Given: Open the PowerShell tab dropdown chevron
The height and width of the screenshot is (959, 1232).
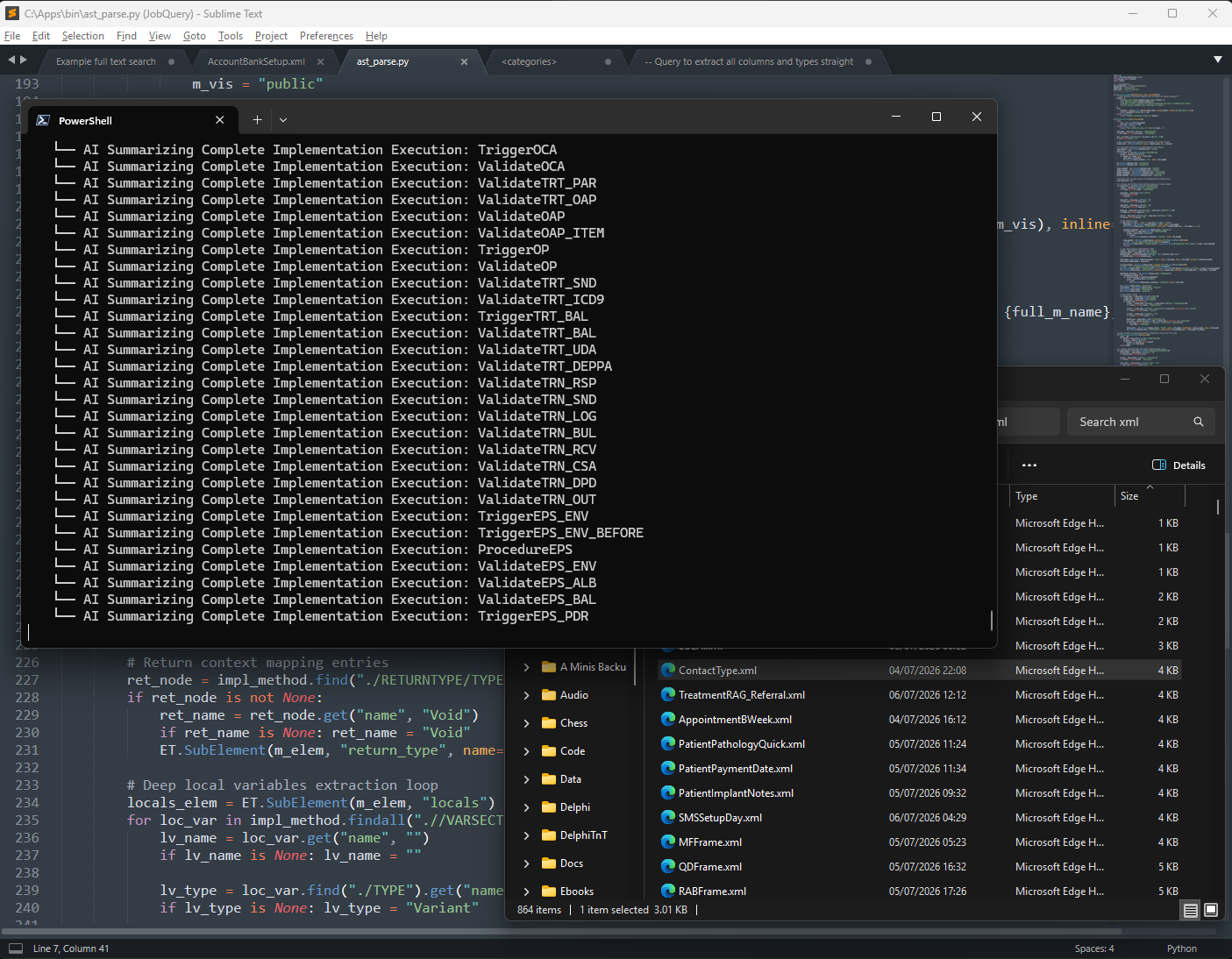Looking at the screenshot, I should [x=283, y=120].
